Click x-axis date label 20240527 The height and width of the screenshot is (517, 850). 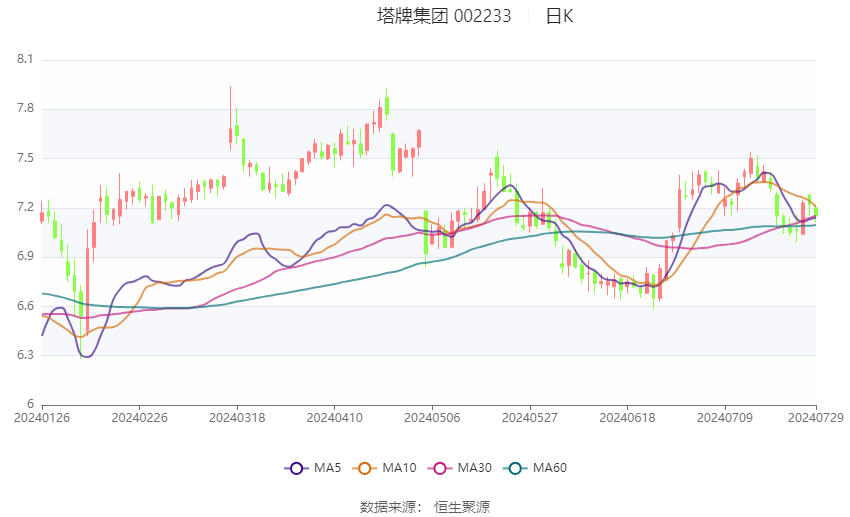tap(530, 418)
